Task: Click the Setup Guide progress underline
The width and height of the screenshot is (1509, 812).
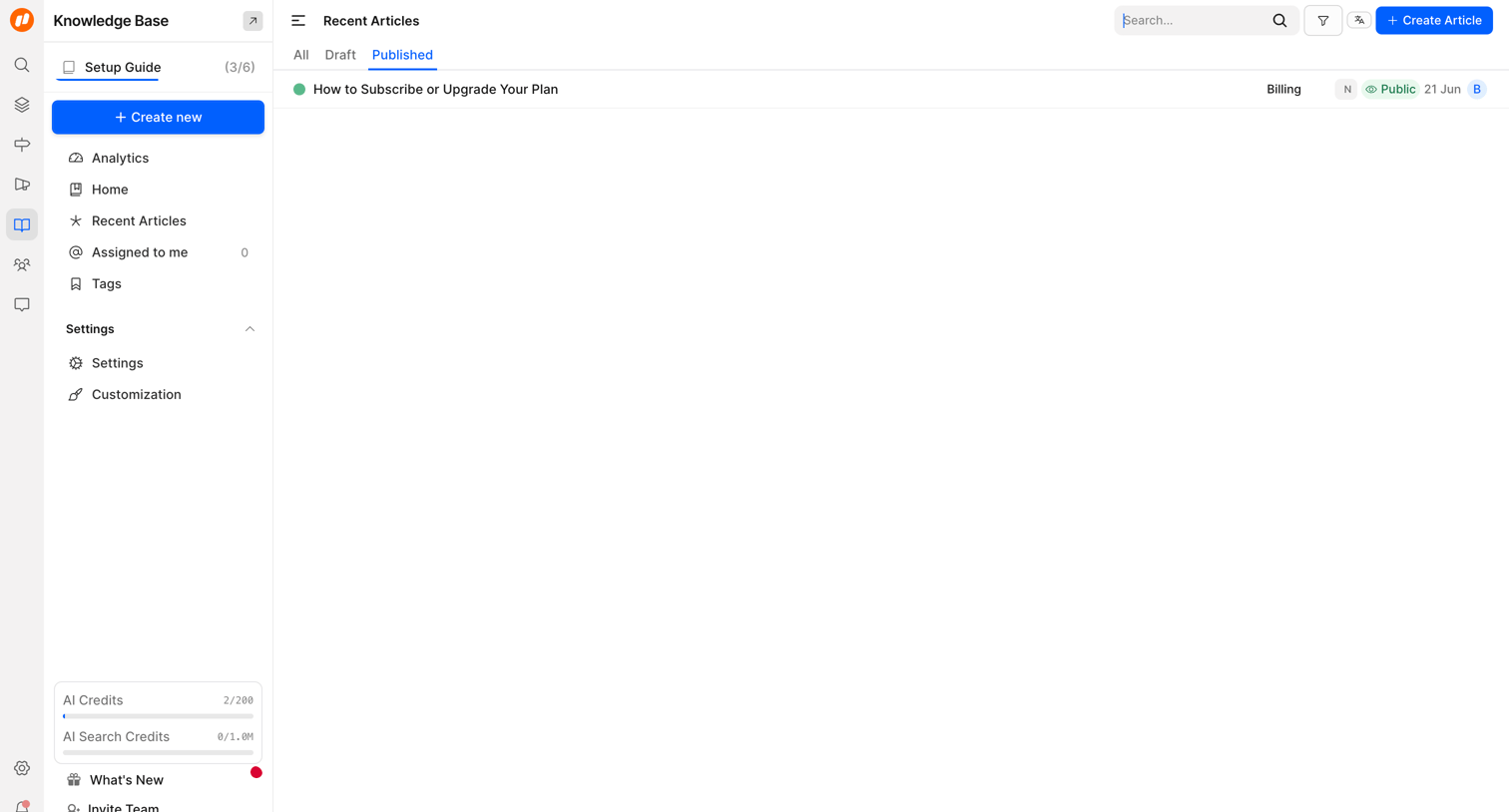Action: tap(108, 79)
